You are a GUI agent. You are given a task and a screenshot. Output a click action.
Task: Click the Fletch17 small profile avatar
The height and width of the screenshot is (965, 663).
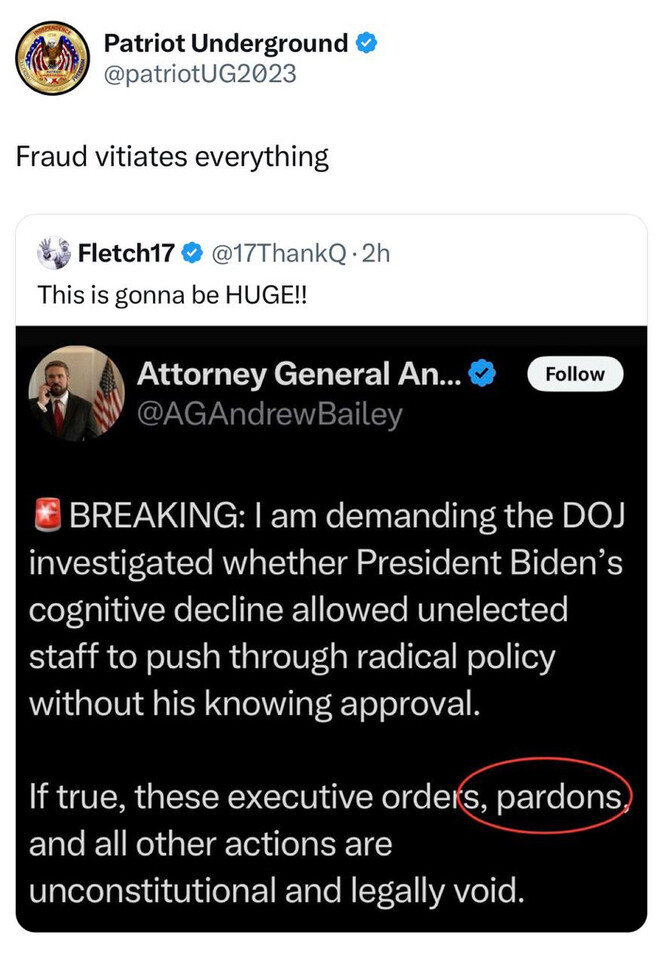pyautogui.click(x=54, y=254)
